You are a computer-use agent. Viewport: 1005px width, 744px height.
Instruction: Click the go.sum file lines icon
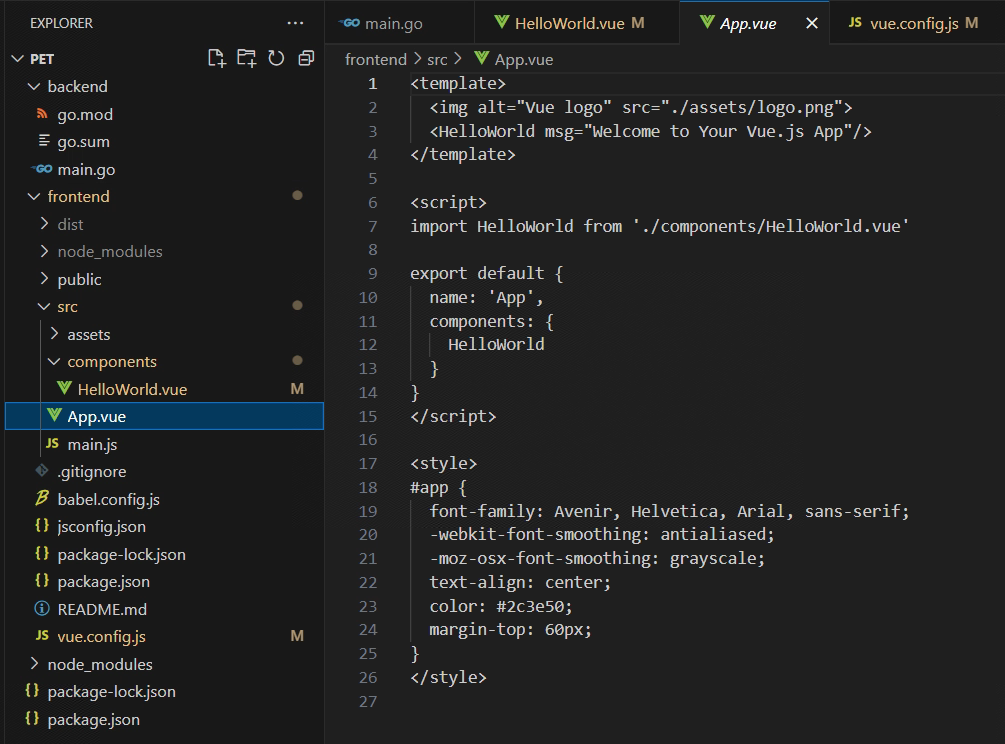pyautogui.click(x=44, y=141)
